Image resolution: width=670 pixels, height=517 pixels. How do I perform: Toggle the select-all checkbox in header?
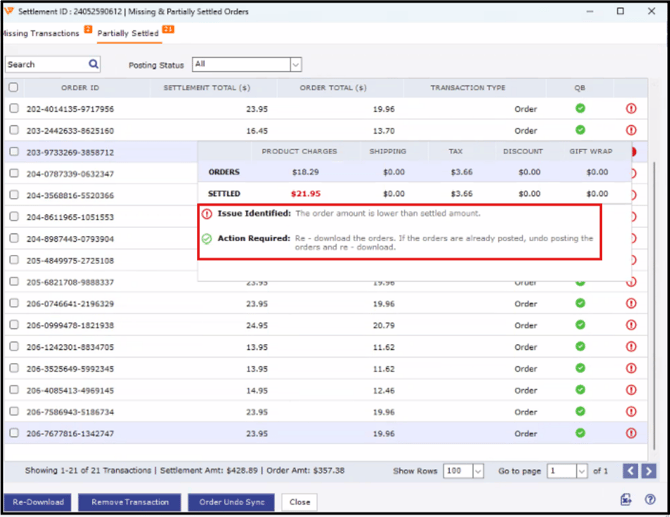click(14, 88)
